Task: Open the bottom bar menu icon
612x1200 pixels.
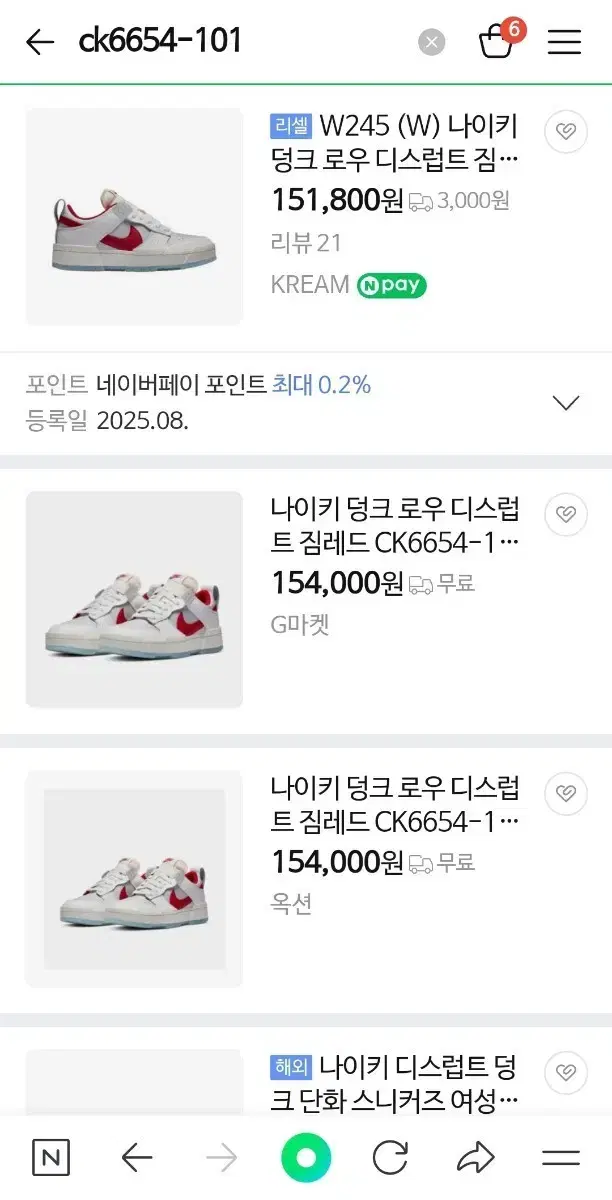Action: point(561,1158)
